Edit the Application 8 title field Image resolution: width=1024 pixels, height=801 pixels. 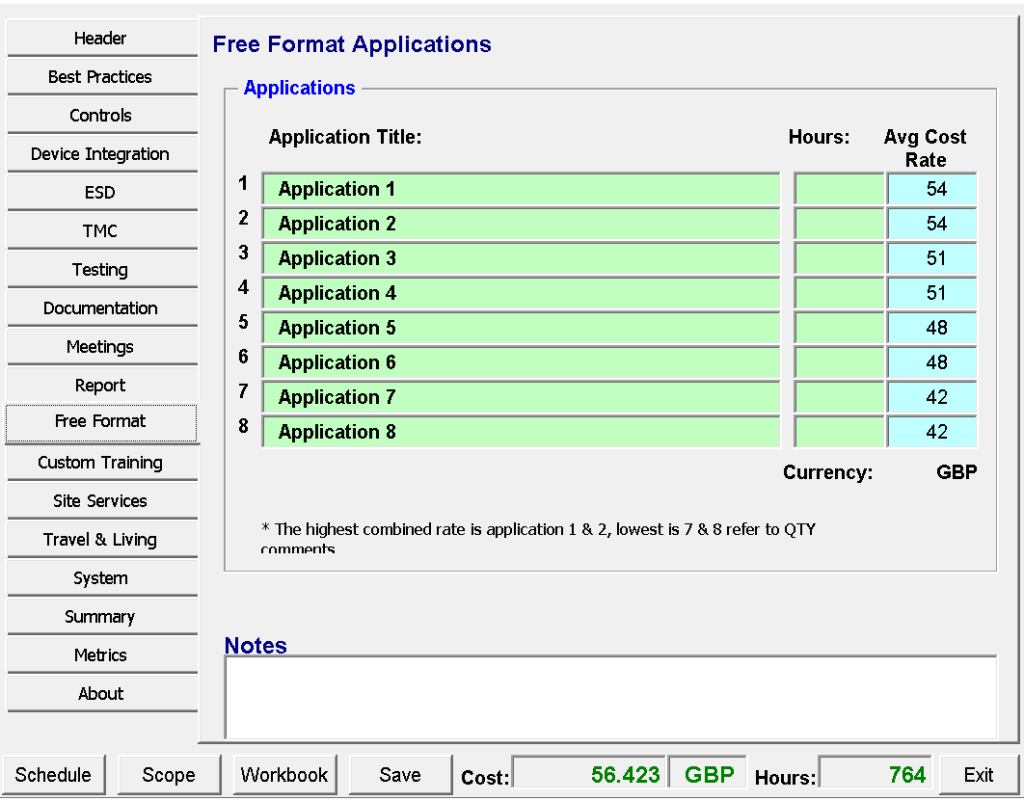click(x=521, y=432)
